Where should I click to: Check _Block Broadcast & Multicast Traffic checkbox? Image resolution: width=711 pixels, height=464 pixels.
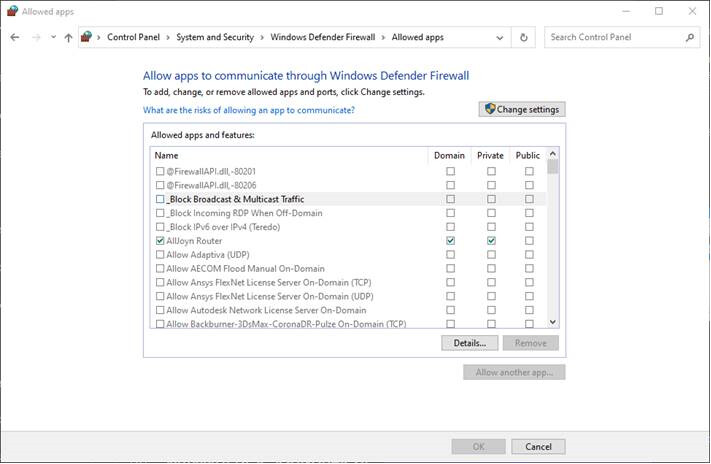point(160,199)
